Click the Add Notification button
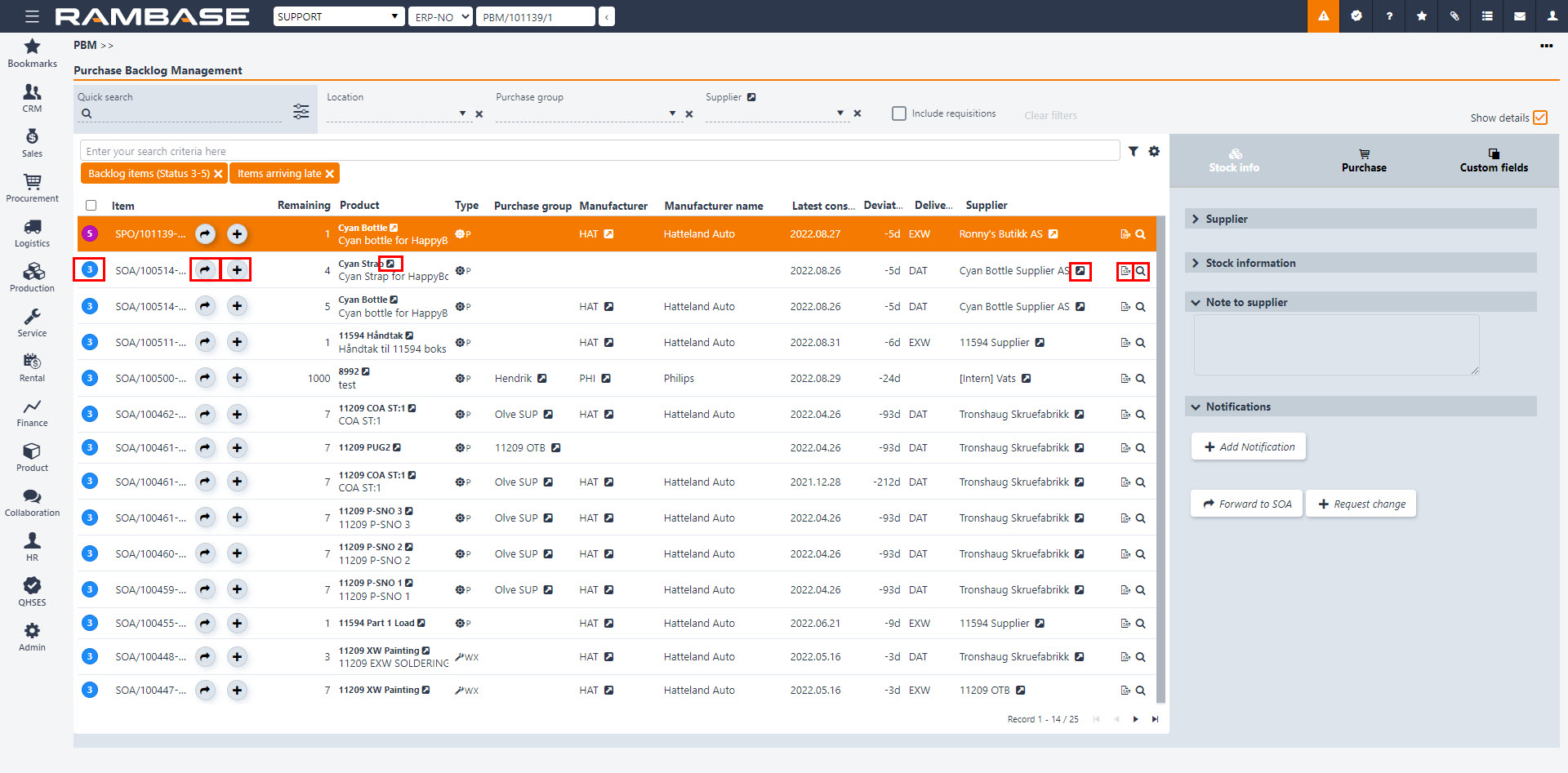 click(1249, 447)
